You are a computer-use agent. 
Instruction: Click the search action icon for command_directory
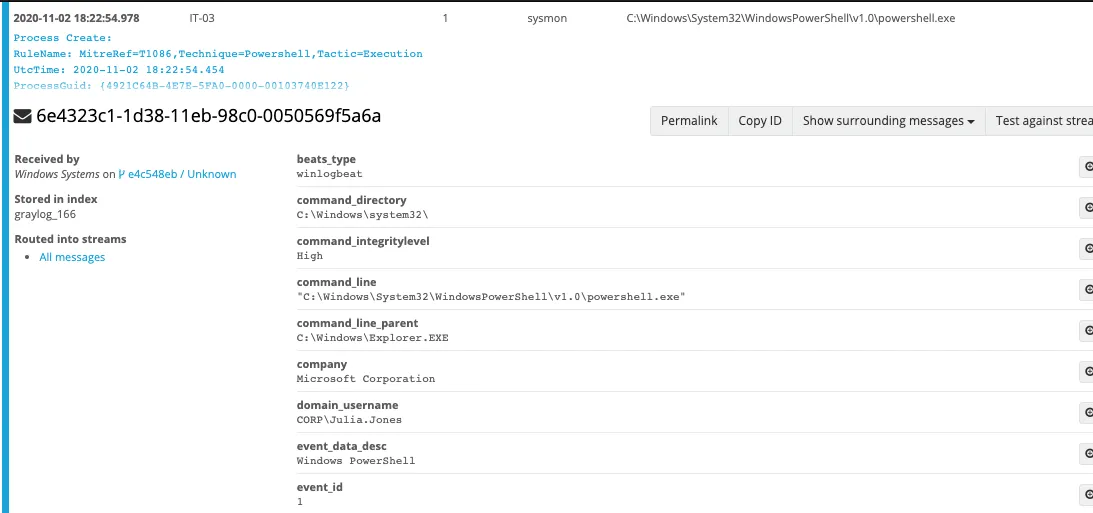coord(1086,208)
